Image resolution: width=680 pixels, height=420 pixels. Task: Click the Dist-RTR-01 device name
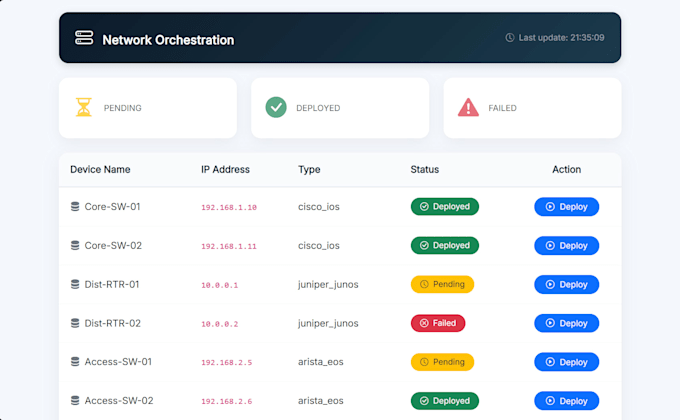[111, 284]
